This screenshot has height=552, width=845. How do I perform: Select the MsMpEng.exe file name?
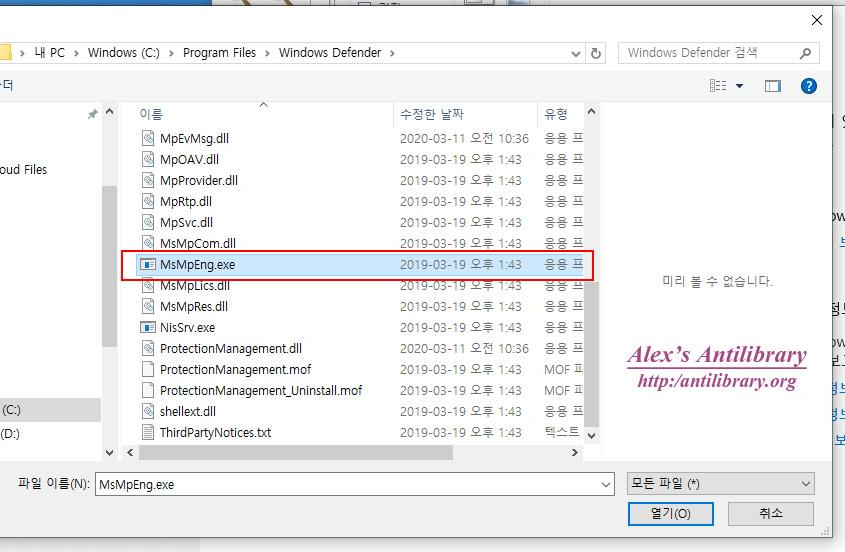(197, 265)
